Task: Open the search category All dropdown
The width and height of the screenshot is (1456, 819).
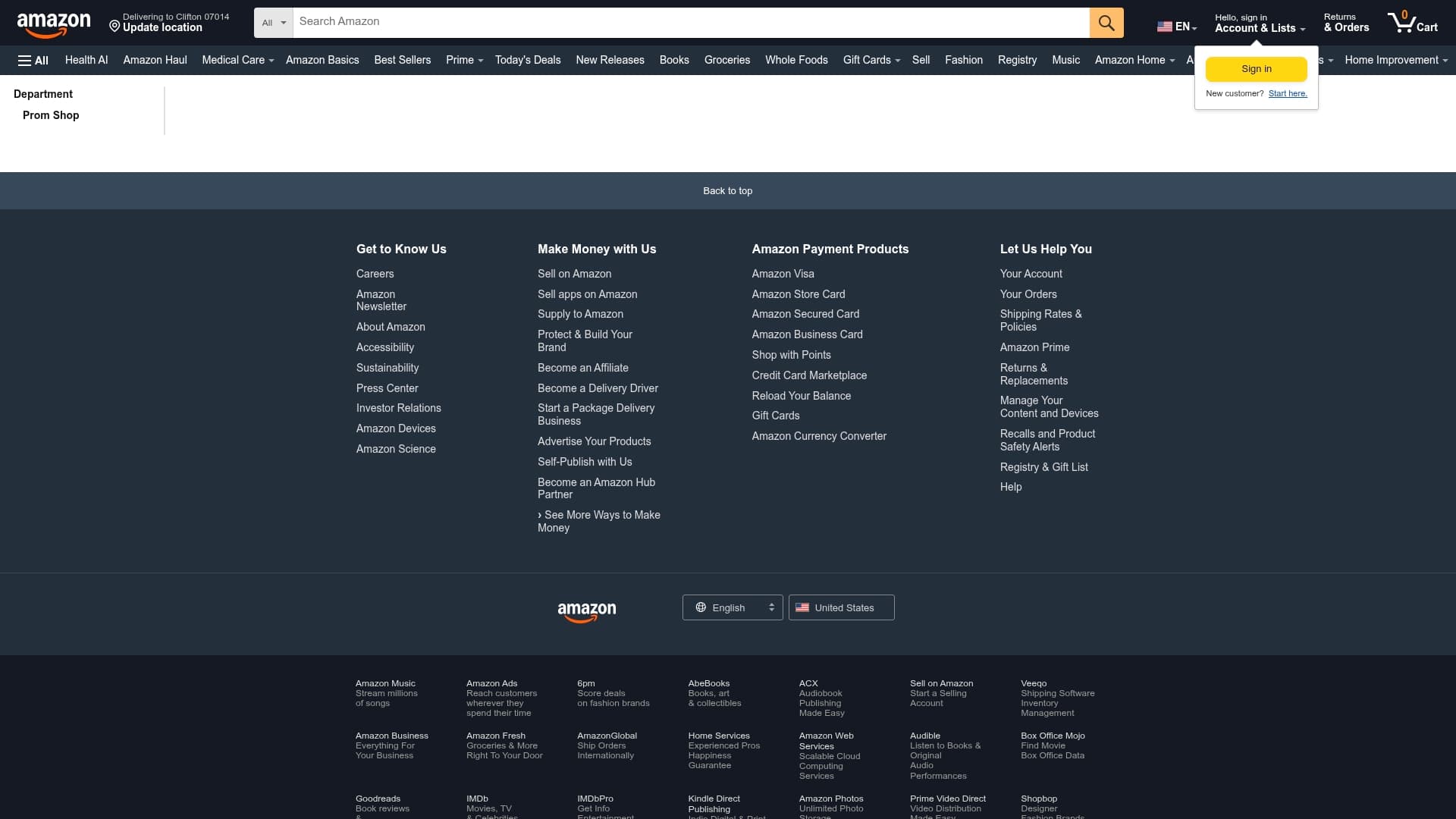Action: pos(274,23)
